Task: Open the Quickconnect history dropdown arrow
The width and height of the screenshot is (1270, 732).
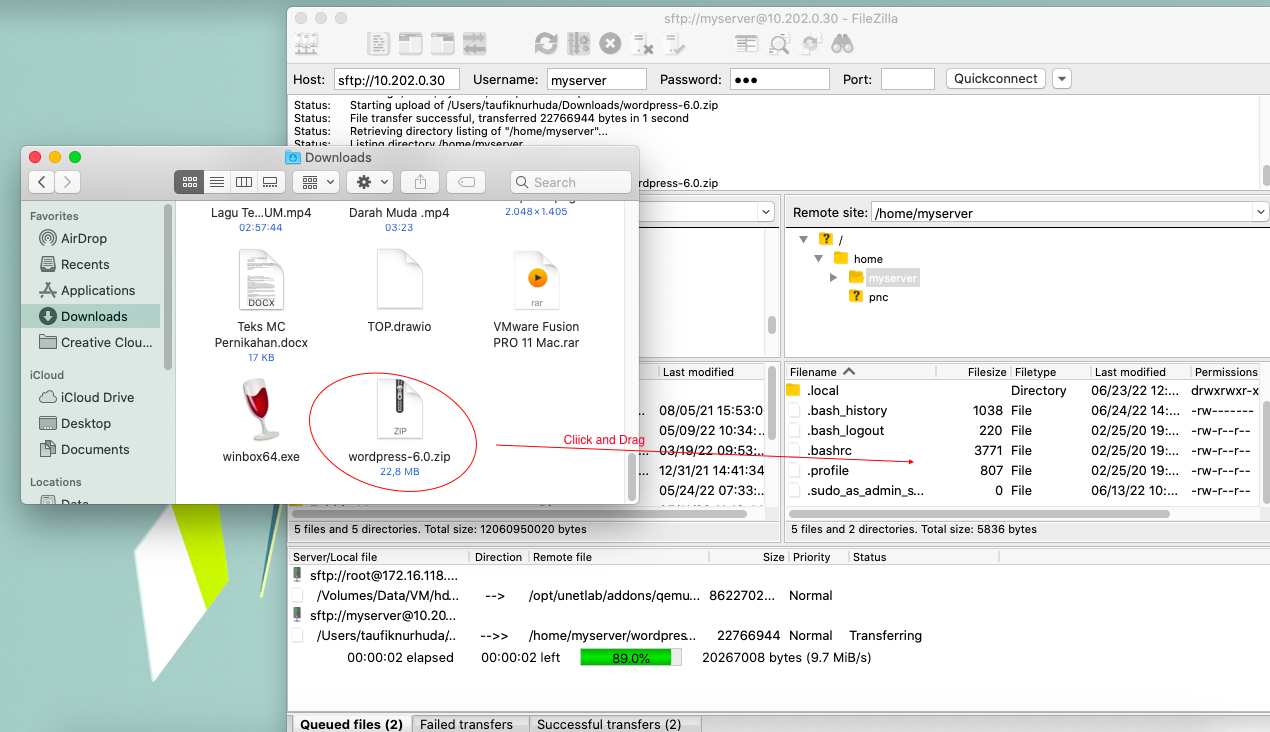Action: tap(1061, 79)
